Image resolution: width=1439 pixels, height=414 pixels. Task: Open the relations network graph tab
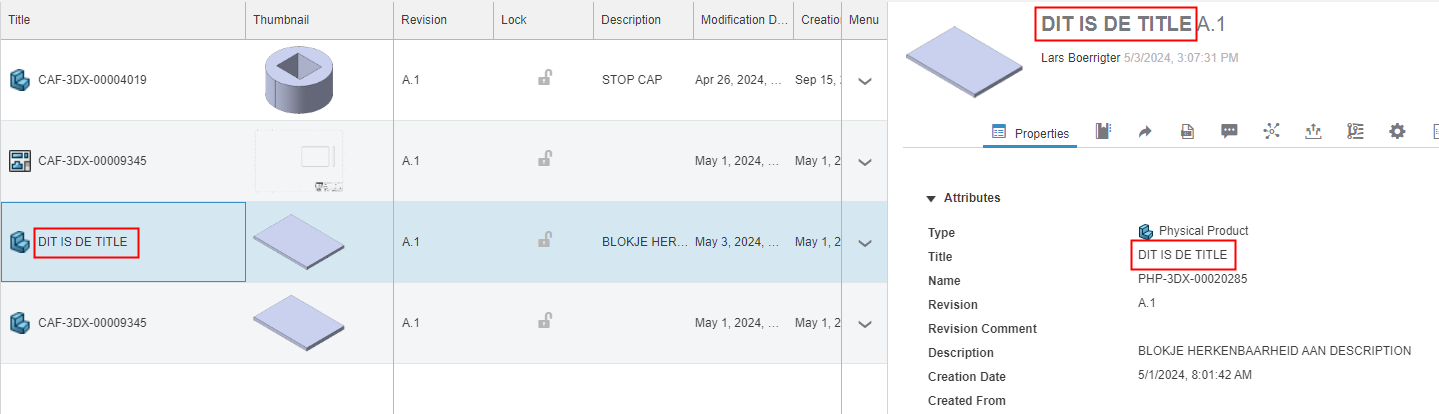[x=1271, y=131]
